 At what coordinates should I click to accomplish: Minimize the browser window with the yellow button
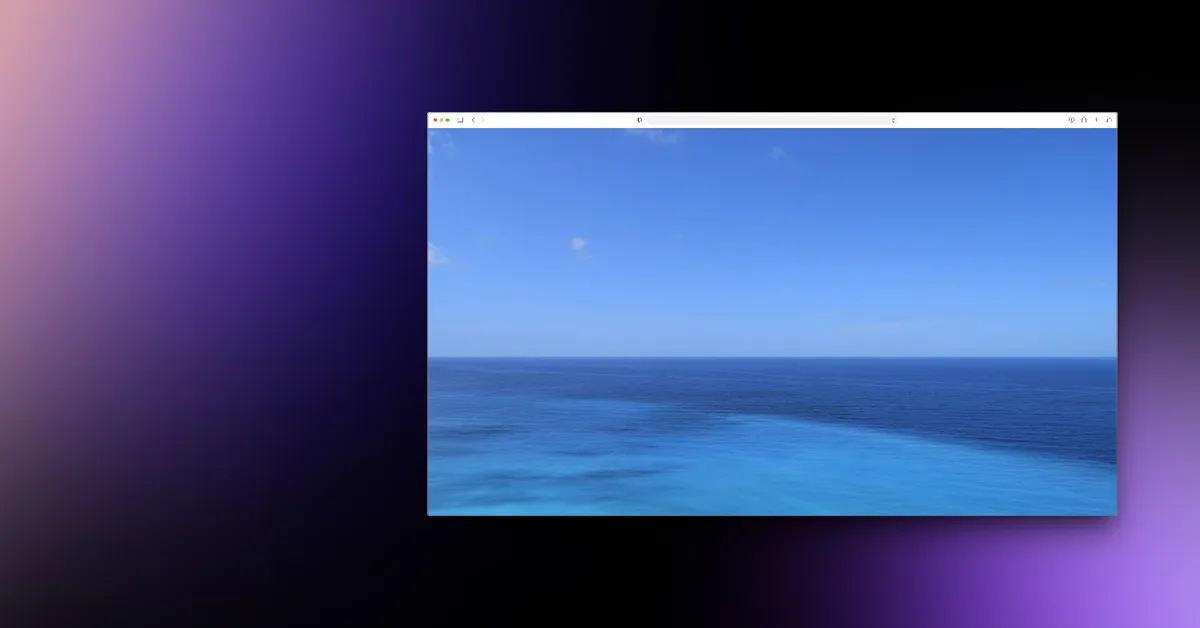[x=441, y=120]
